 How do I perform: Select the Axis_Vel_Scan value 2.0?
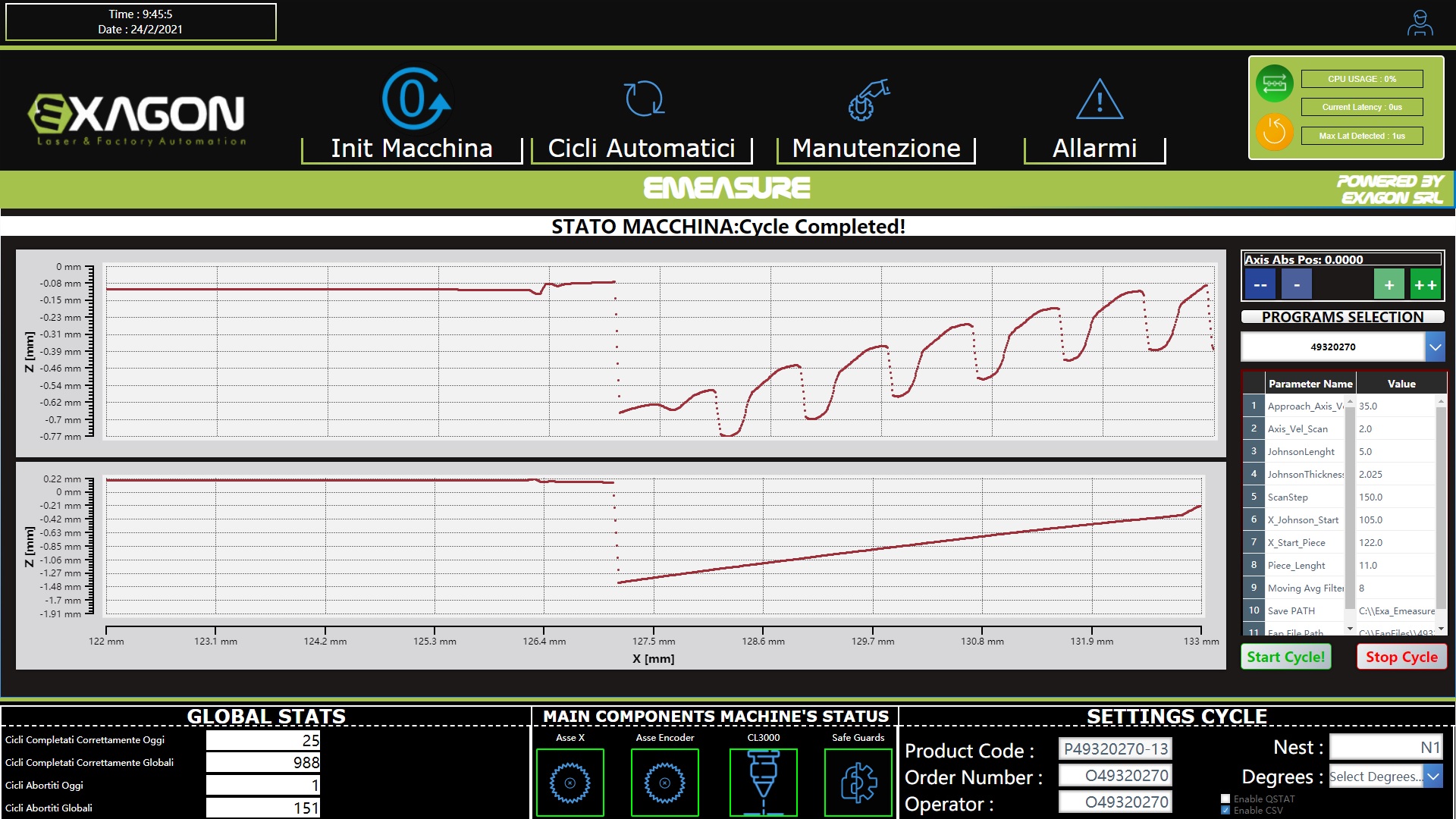[1395, 428]
